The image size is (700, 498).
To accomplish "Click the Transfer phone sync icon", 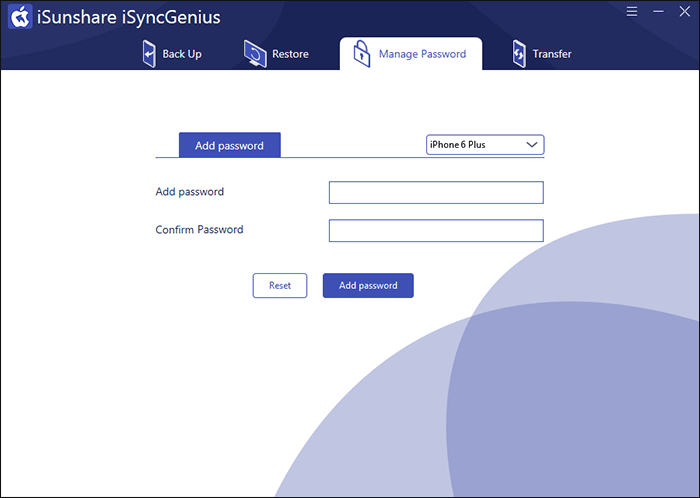I will click(x=519, y=54).
